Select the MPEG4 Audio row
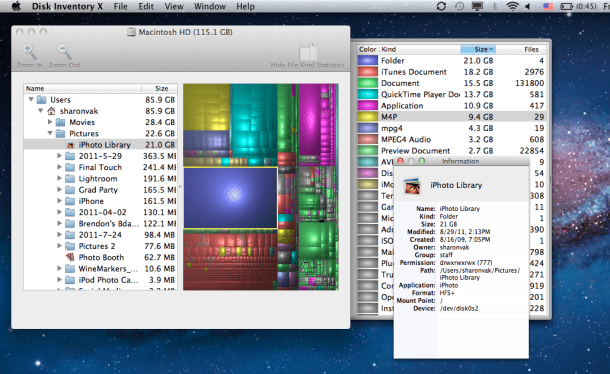 (451, 139)
